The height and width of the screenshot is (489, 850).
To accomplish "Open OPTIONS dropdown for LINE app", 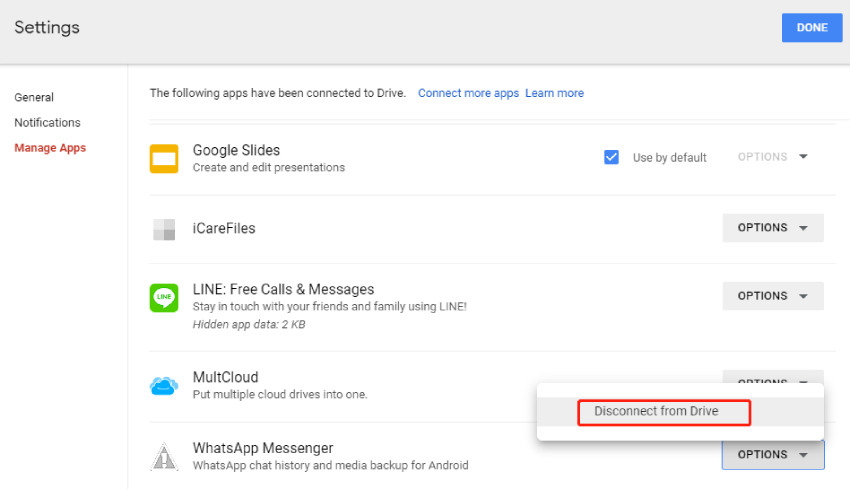I will click(x=772, y=296).
